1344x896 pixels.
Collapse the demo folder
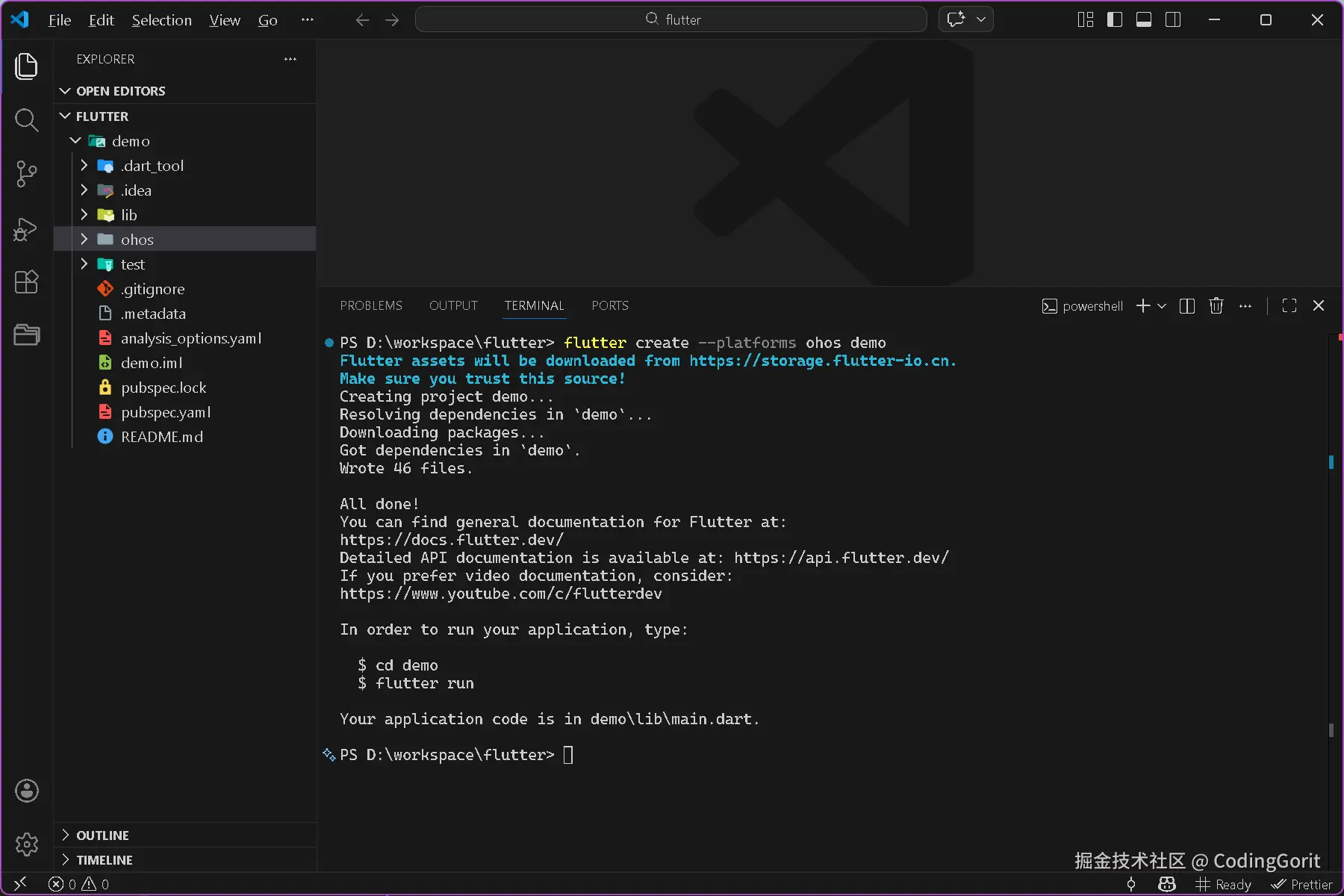pos(187,141)
